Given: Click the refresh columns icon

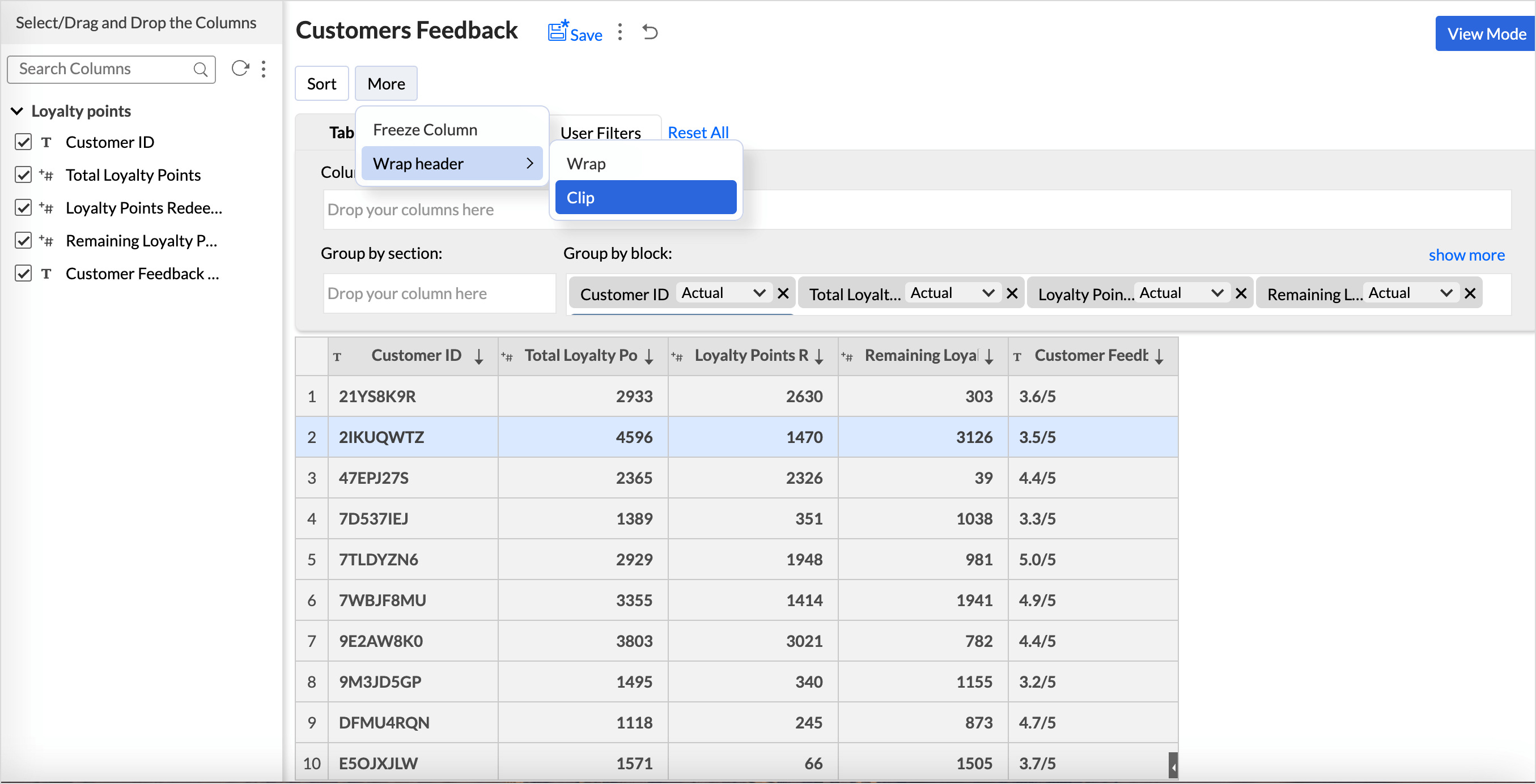Looking at the screenshot, I should [240, 69].
